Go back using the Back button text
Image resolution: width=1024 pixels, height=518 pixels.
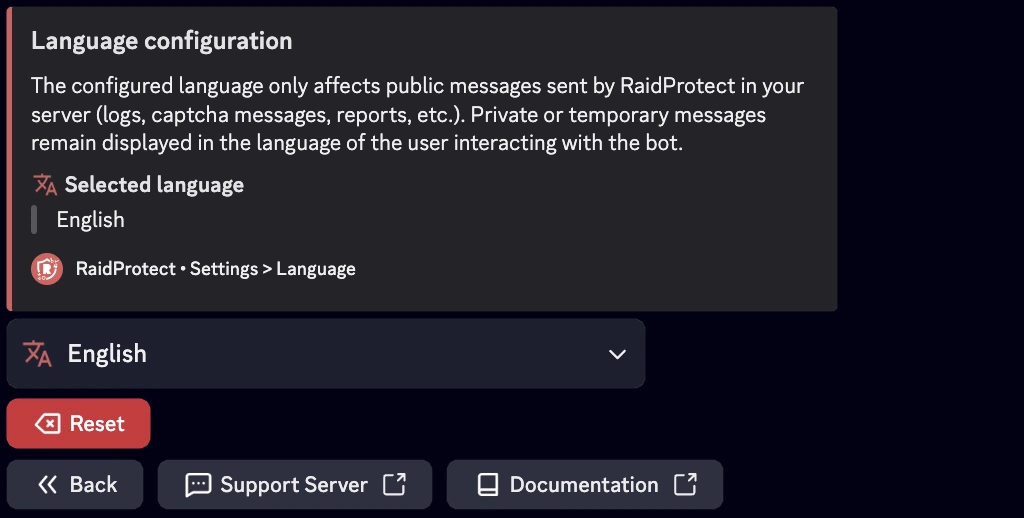[x=93, y=485]
